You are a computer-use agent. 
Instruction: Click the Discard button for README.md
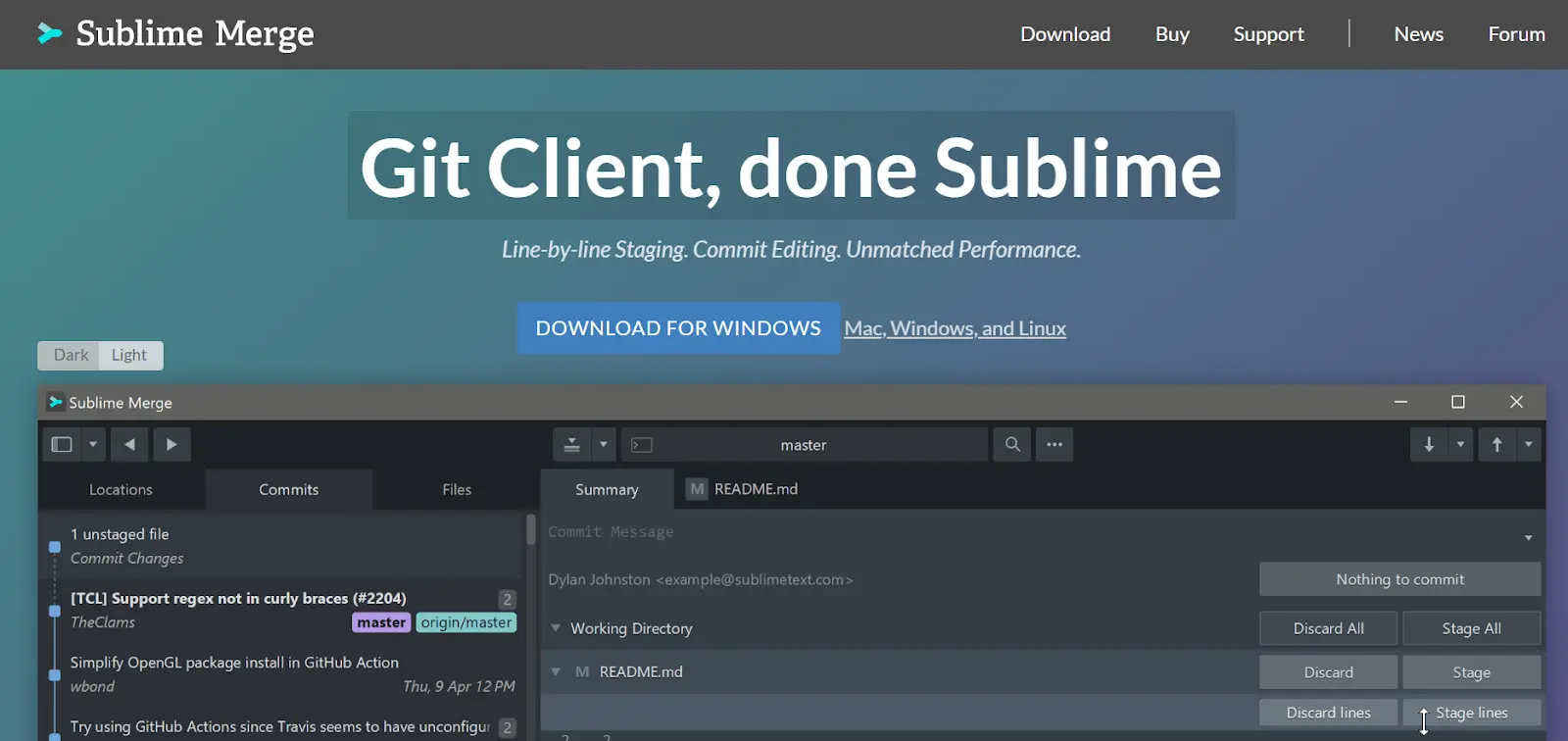point(1328,672)
